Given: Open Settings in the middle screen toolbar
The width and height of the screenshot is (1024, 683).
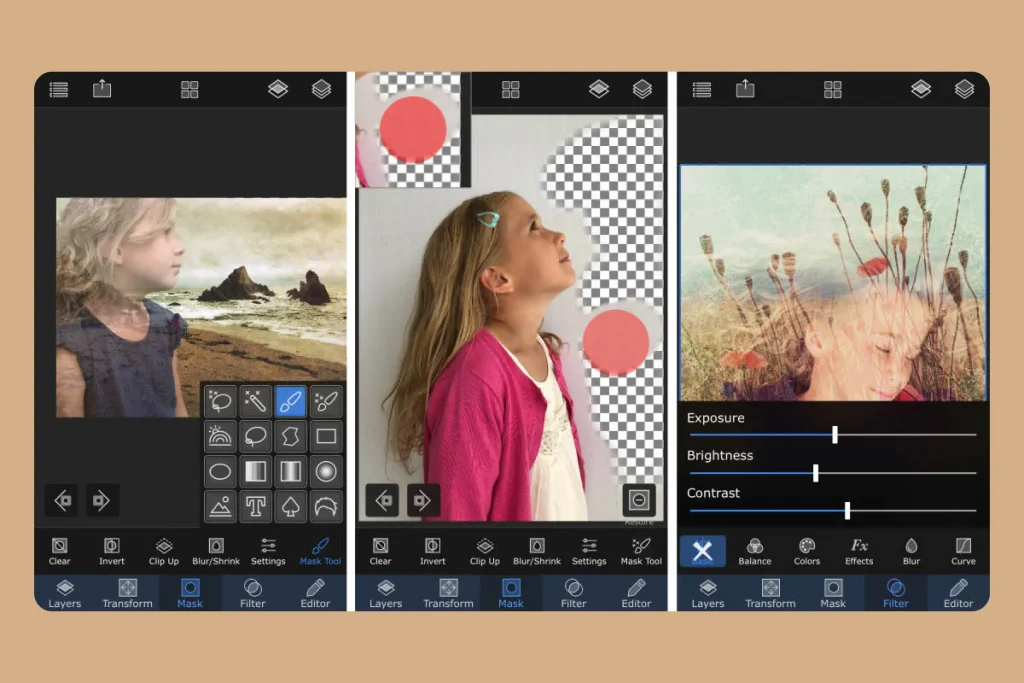Looking at the screenshot, I should (x=589, y=550).
